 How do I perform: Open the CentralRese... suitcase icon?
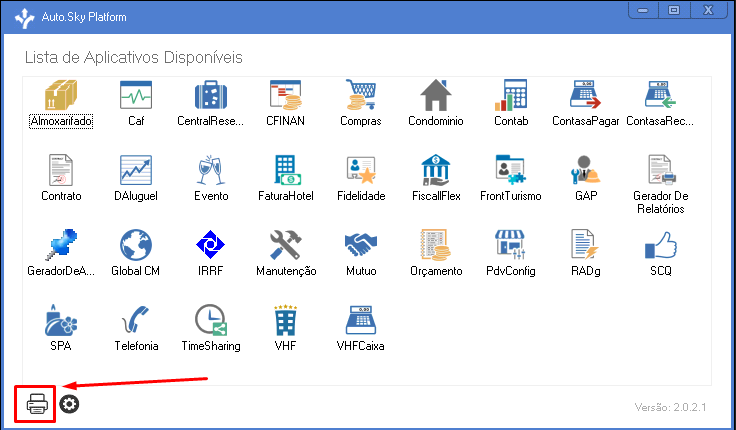(x=211, y=95)
